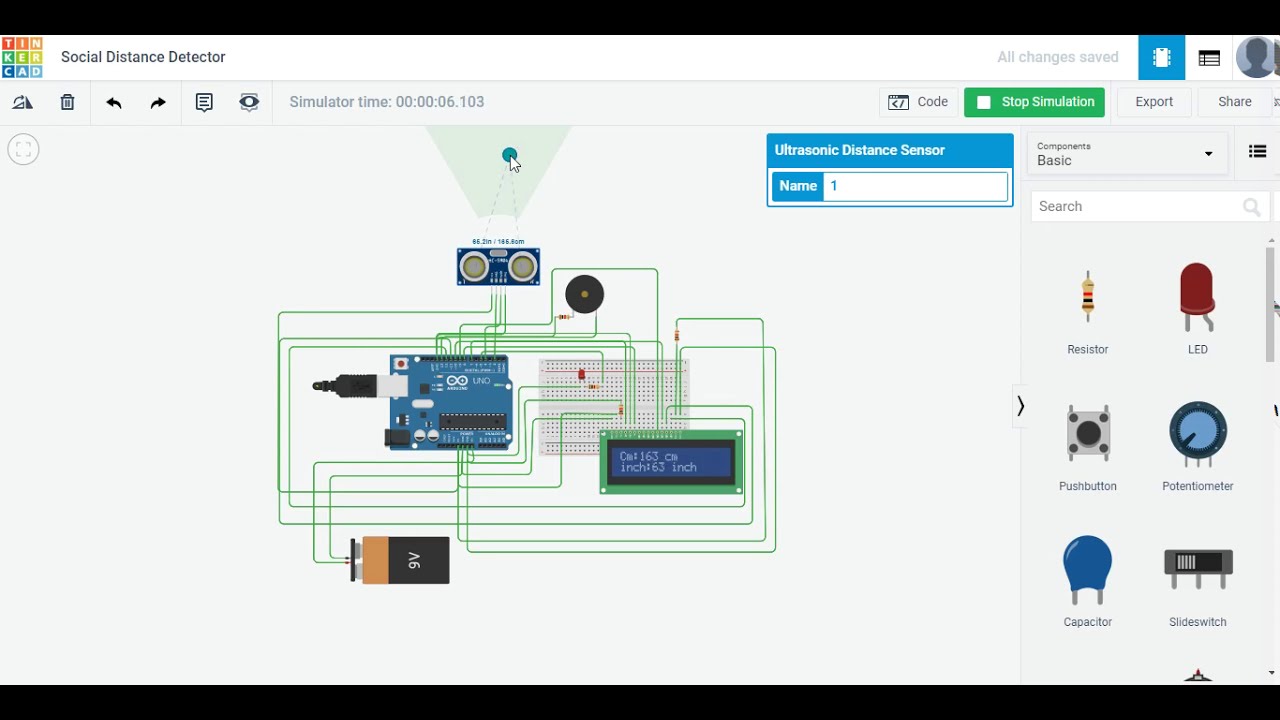1280x720 pixels.
Task: Open the Tinkercad logo home link
Action: 22,57
